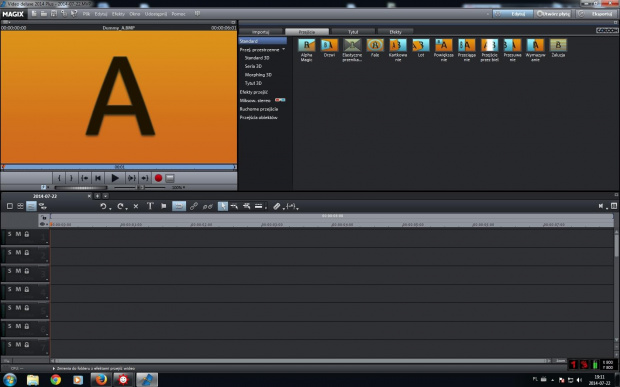This screenshot has width=620, height=387.
Task: Open the undo history dropdown arrow
Action: pos(110,208)
